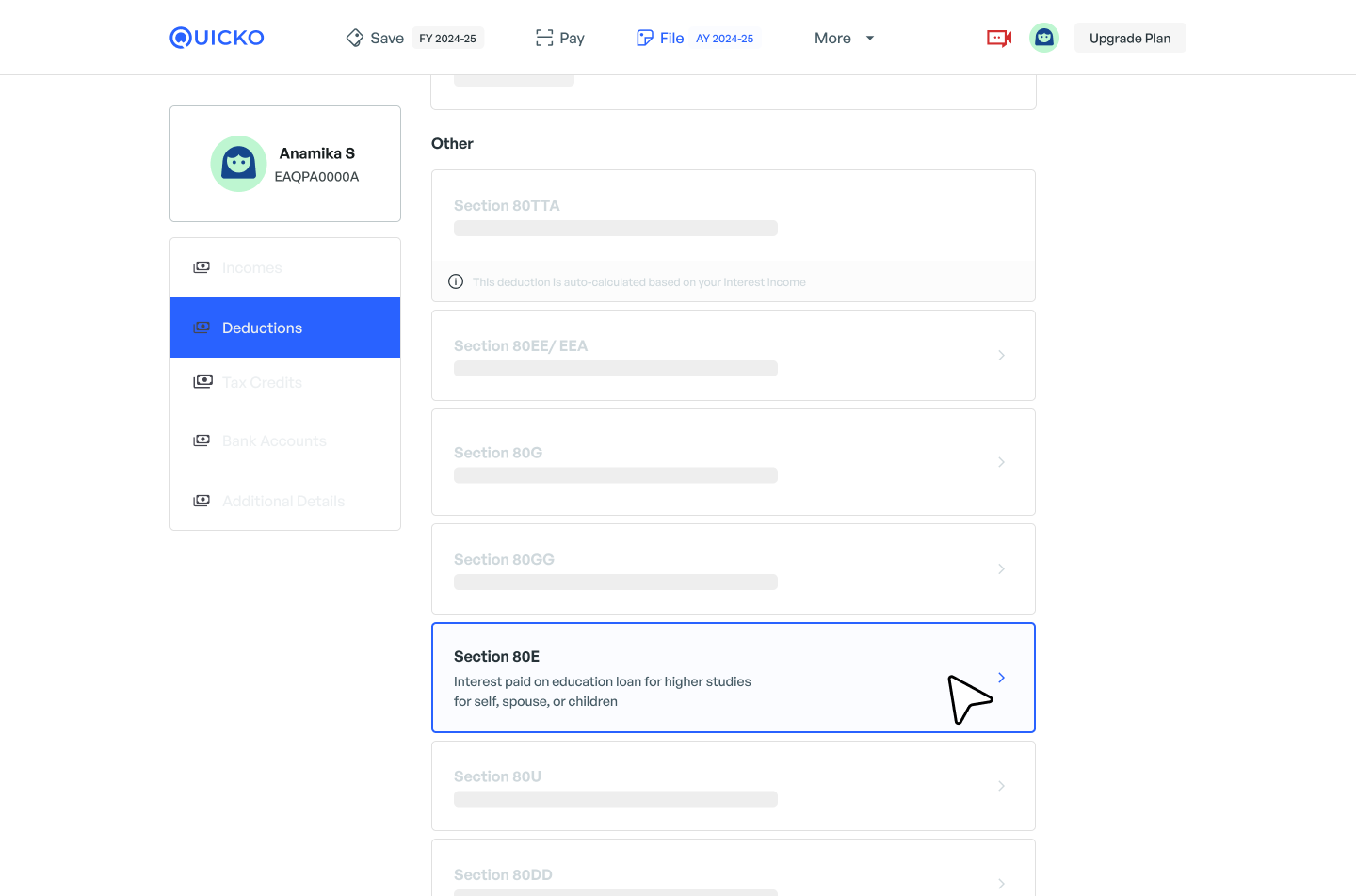Click the red video camera icon

click(x=999, y=38)
